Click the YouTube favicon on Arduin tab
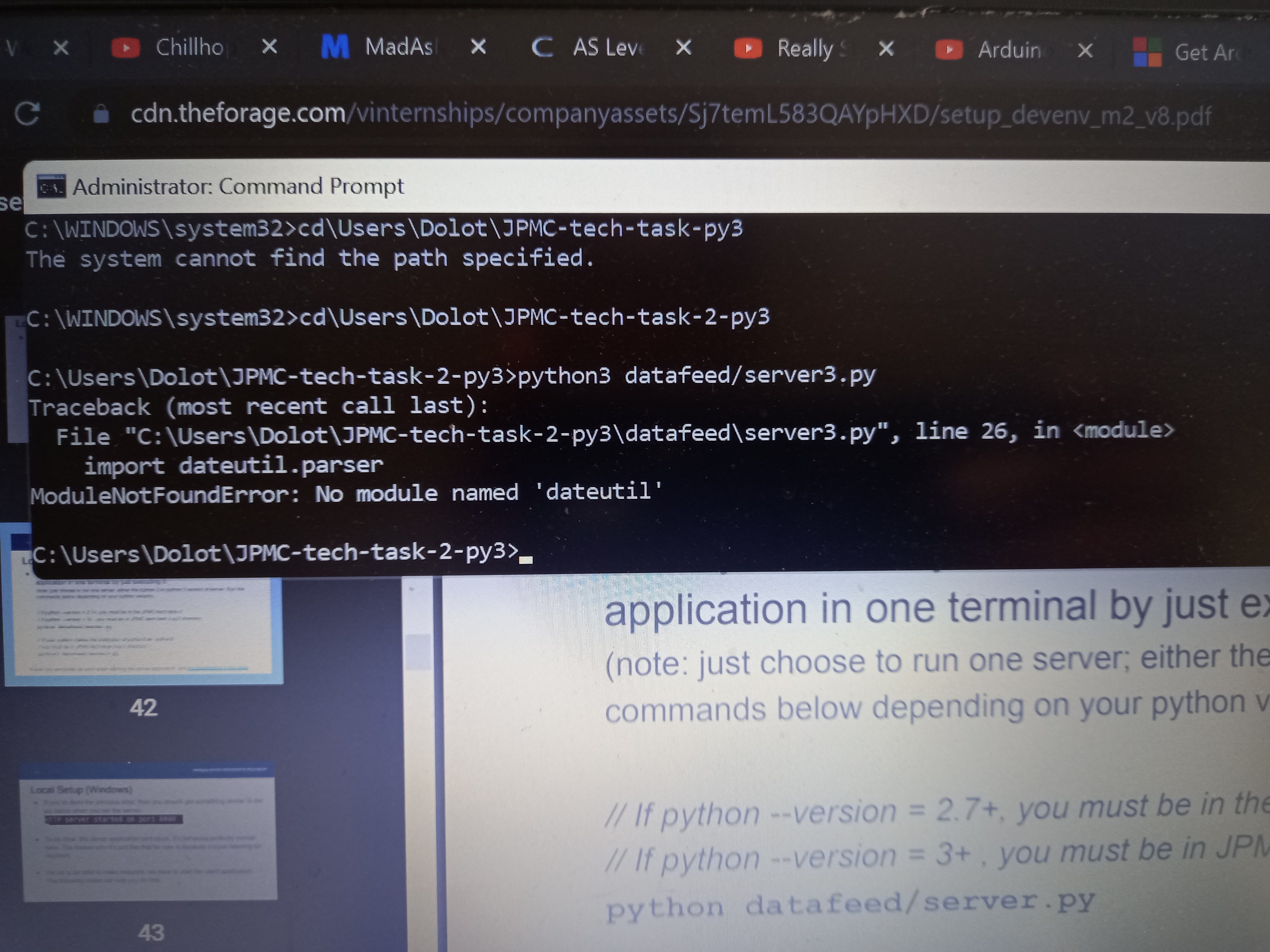This screenshot has width=1270, height=952. 948,50
